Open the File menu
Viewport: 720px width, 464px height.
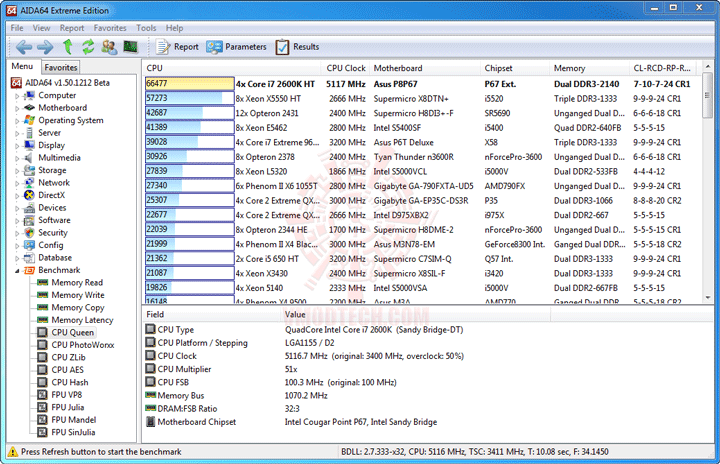17,28
